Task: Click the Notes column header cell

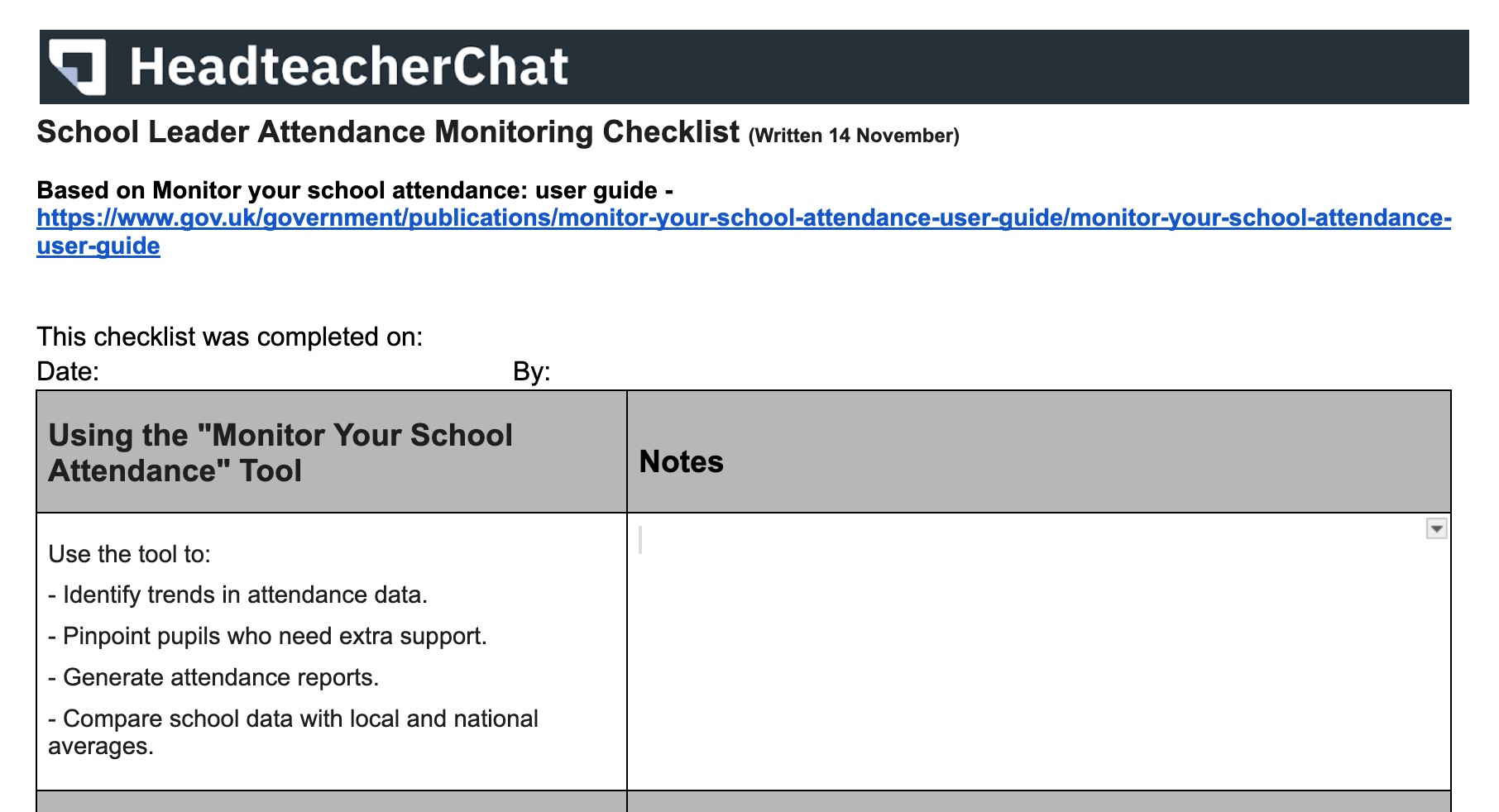Action: (1038, 451)
